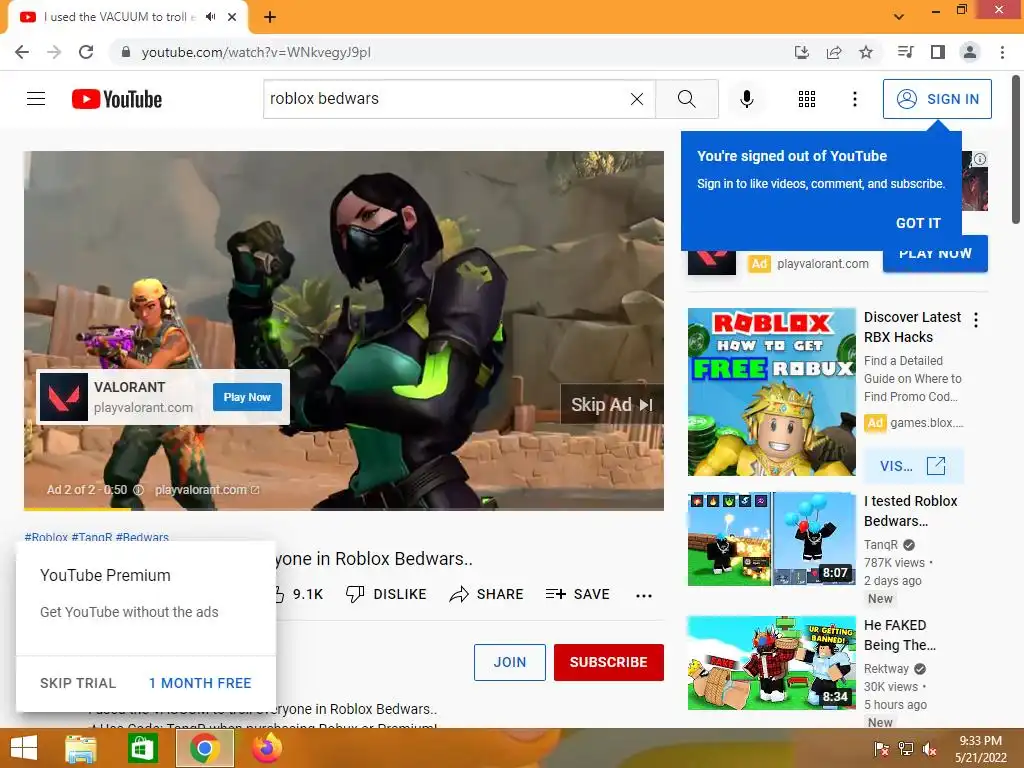The width and height of the screenshot is (1024, 768).
Task: Open the Chrome profile avatar
Action: pos(970,52)
